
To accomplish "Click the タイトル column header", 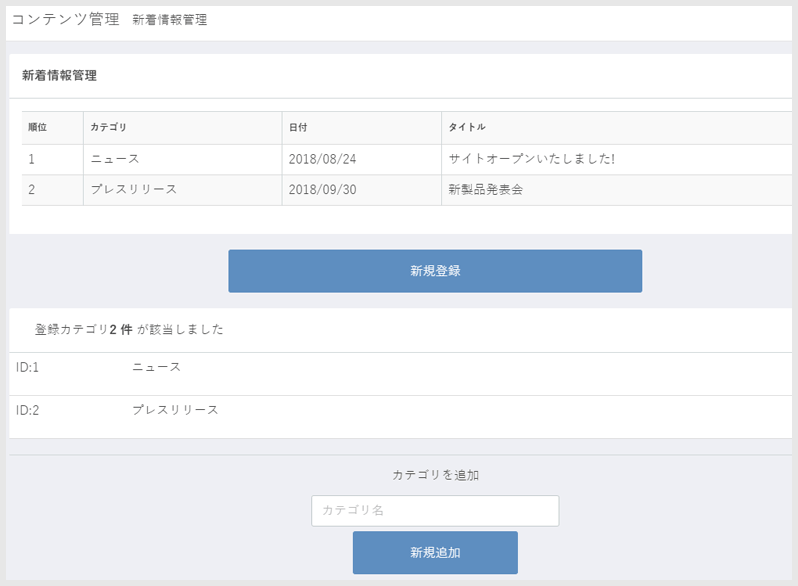I will pos(467,127).
